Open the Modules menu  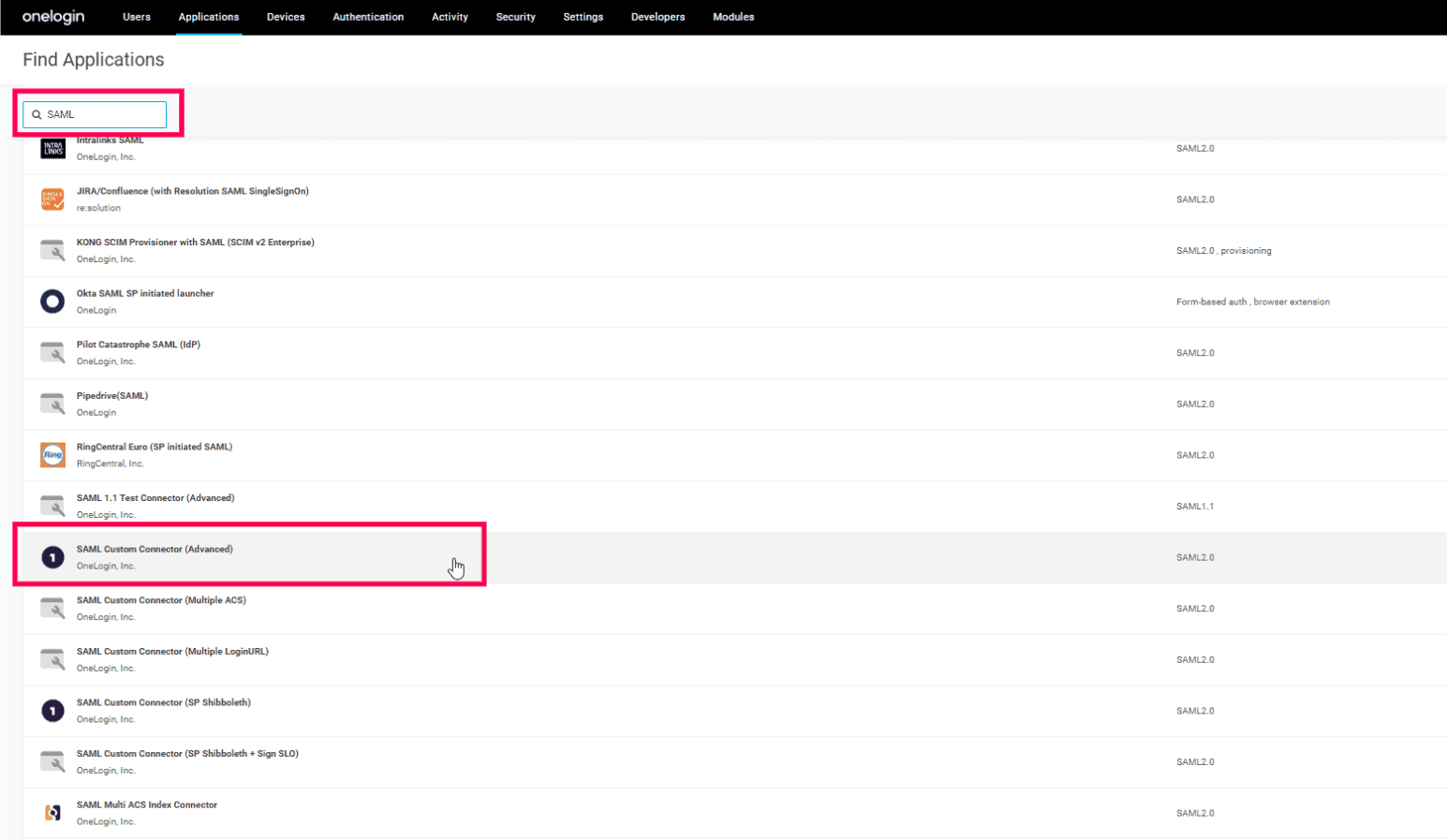(x=733, y=17)
